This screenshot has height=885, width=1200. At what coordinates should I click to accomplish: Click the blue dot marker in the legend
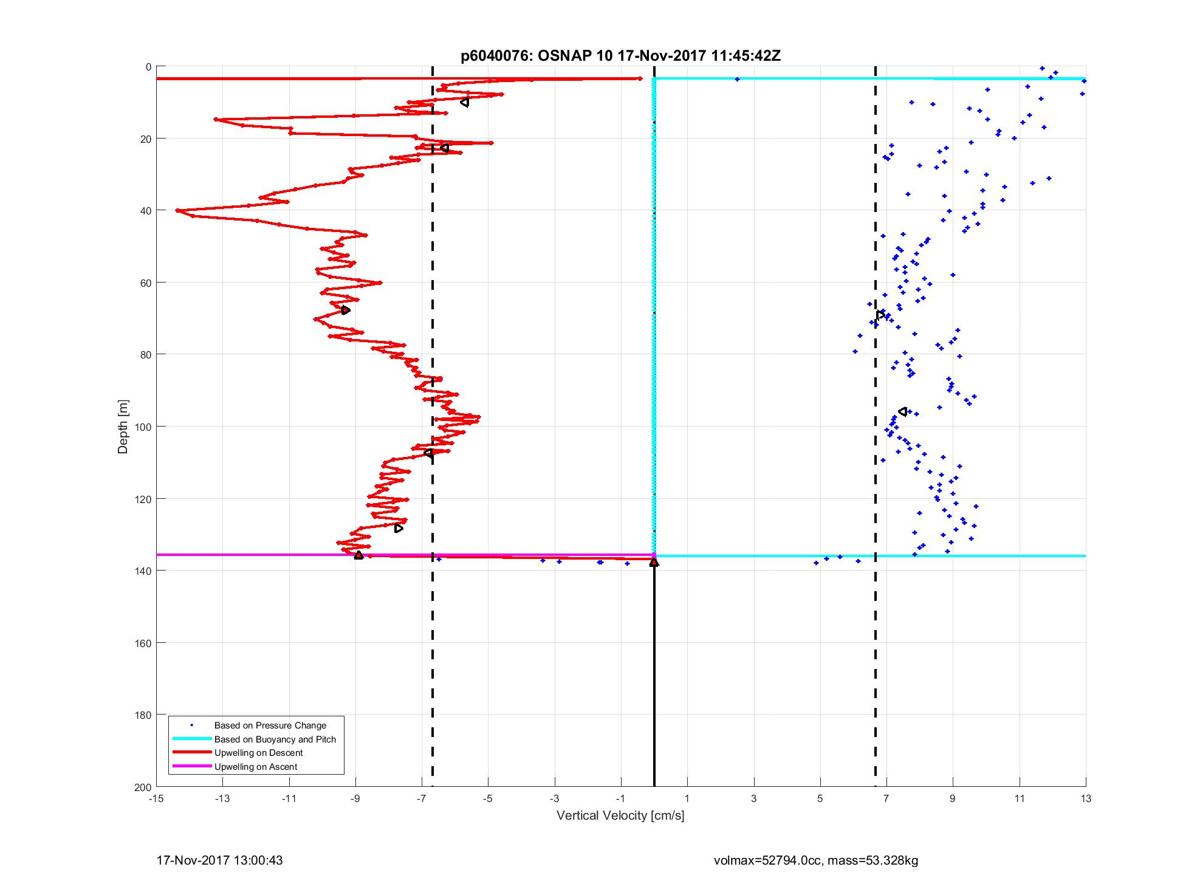pyautogui.click(x=191, y=725)
